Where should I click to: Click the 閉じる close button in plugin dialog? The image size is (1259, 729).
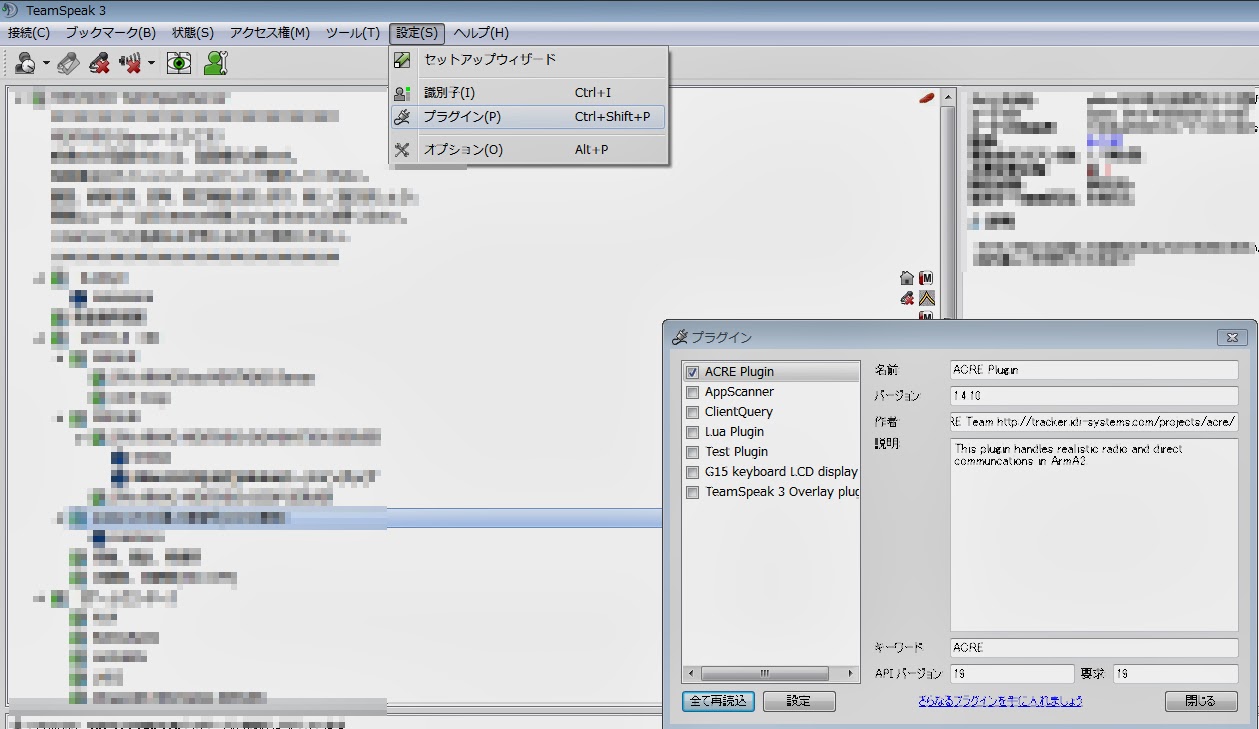[1201, 701]
